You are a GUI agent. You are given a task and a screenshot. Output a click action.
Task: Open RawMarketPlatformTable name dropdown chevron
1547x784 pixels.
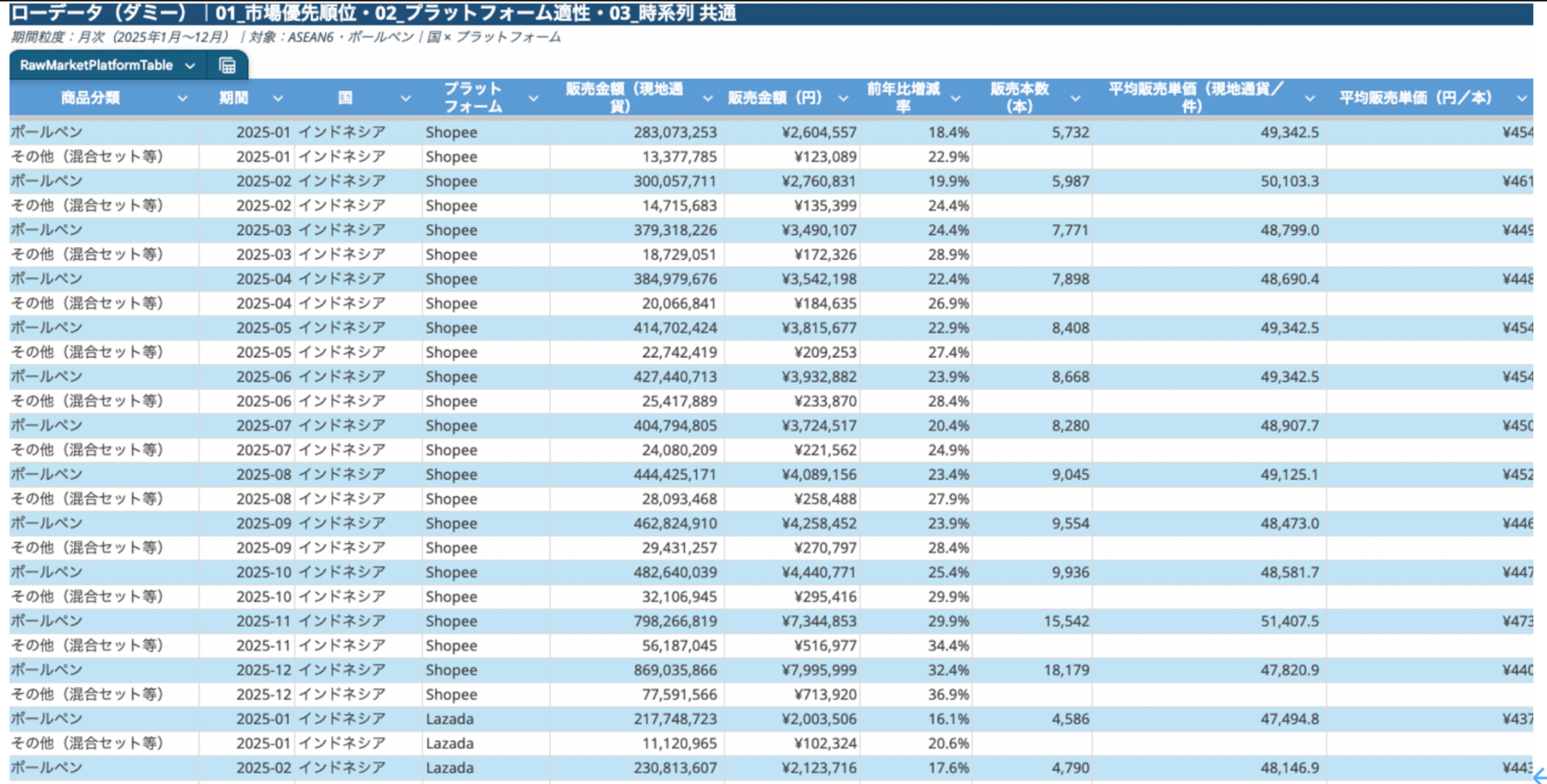point(190,65)
